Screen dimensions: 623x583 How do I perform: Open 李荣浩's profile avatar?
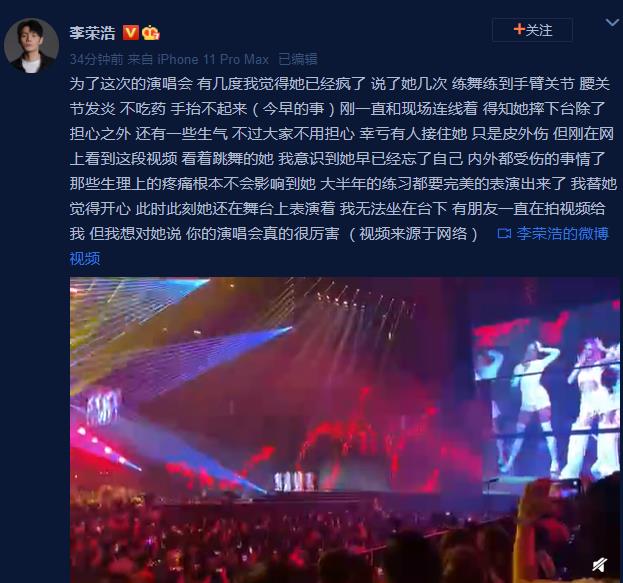point(31,46)
